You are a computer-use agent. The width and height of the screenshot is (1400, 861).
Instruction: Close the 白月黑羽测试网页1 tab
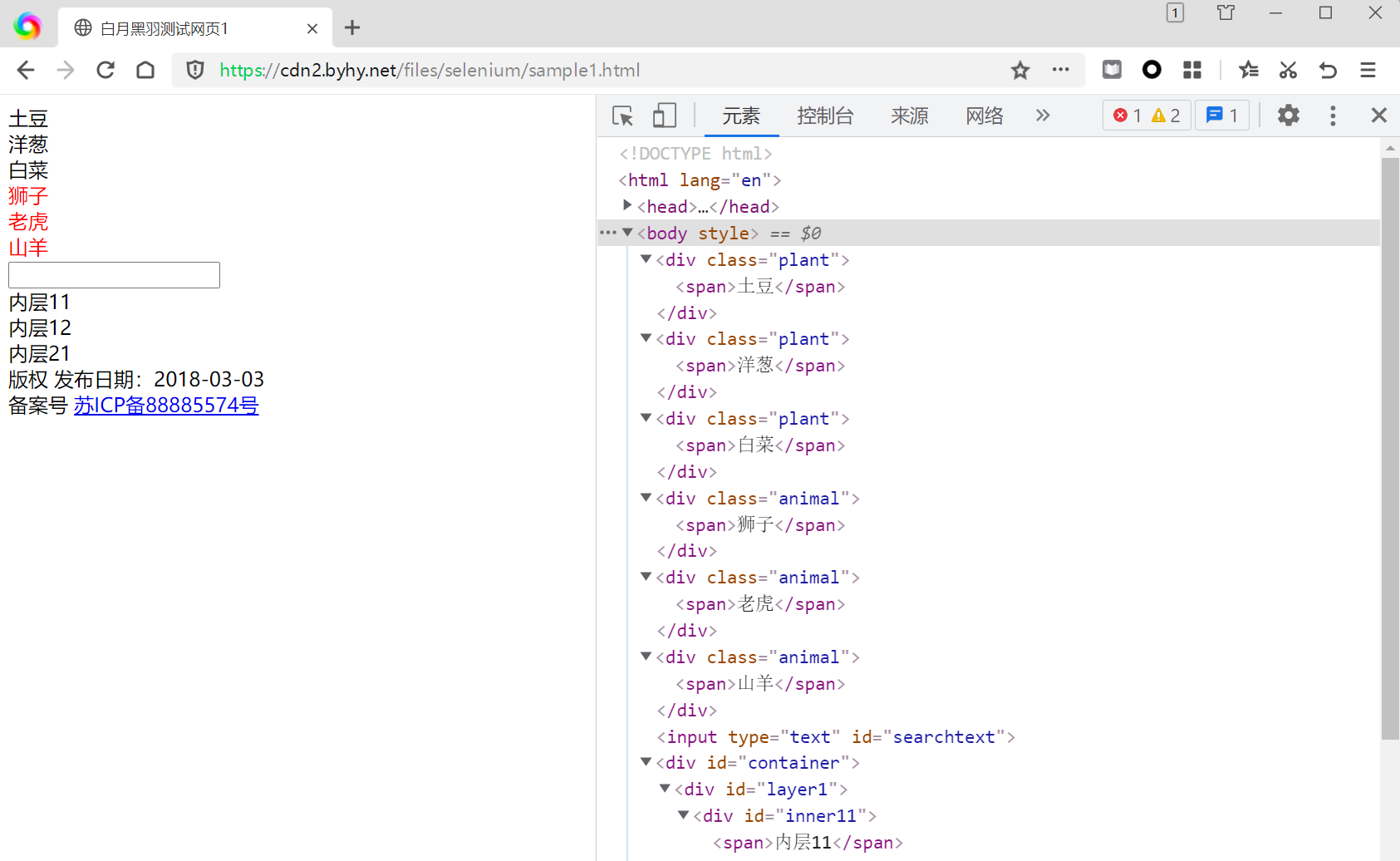click(312, 28)
